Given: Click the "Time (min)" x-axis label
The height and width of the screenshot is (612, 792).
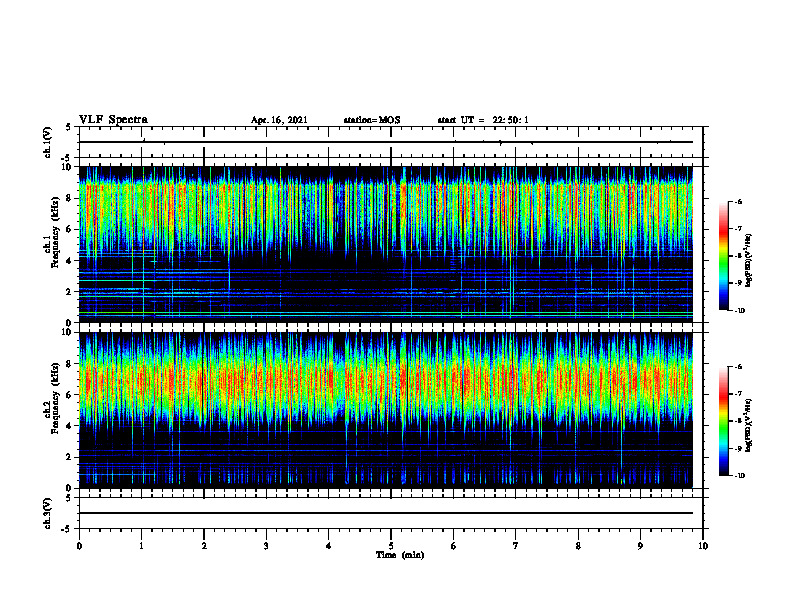Looking at the screenshot, I should 400,555.
